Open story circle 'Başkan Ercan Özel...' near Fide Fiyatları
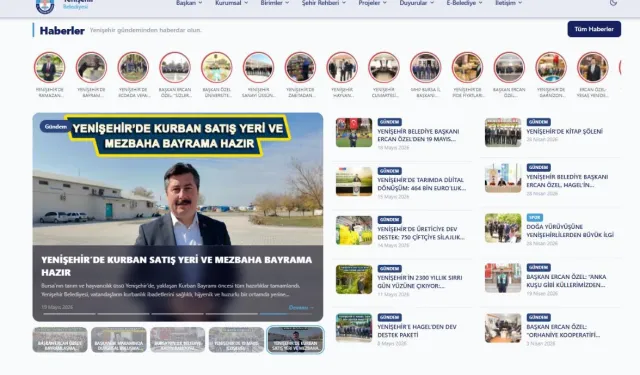Viewport: 640px width, 375px height. click(x=509, y=67)
